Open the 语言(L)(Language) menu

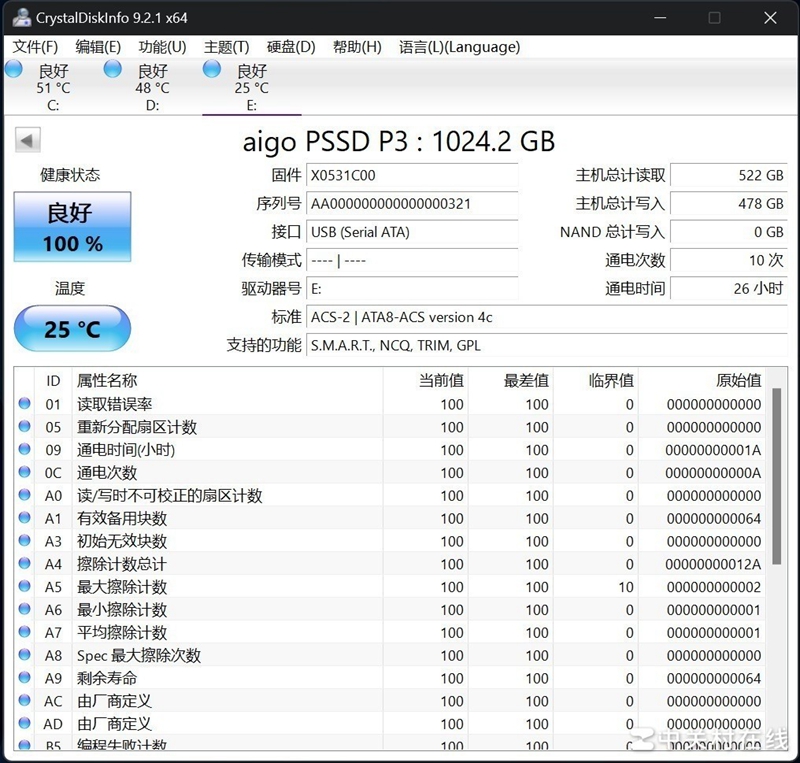click(459, 47)
